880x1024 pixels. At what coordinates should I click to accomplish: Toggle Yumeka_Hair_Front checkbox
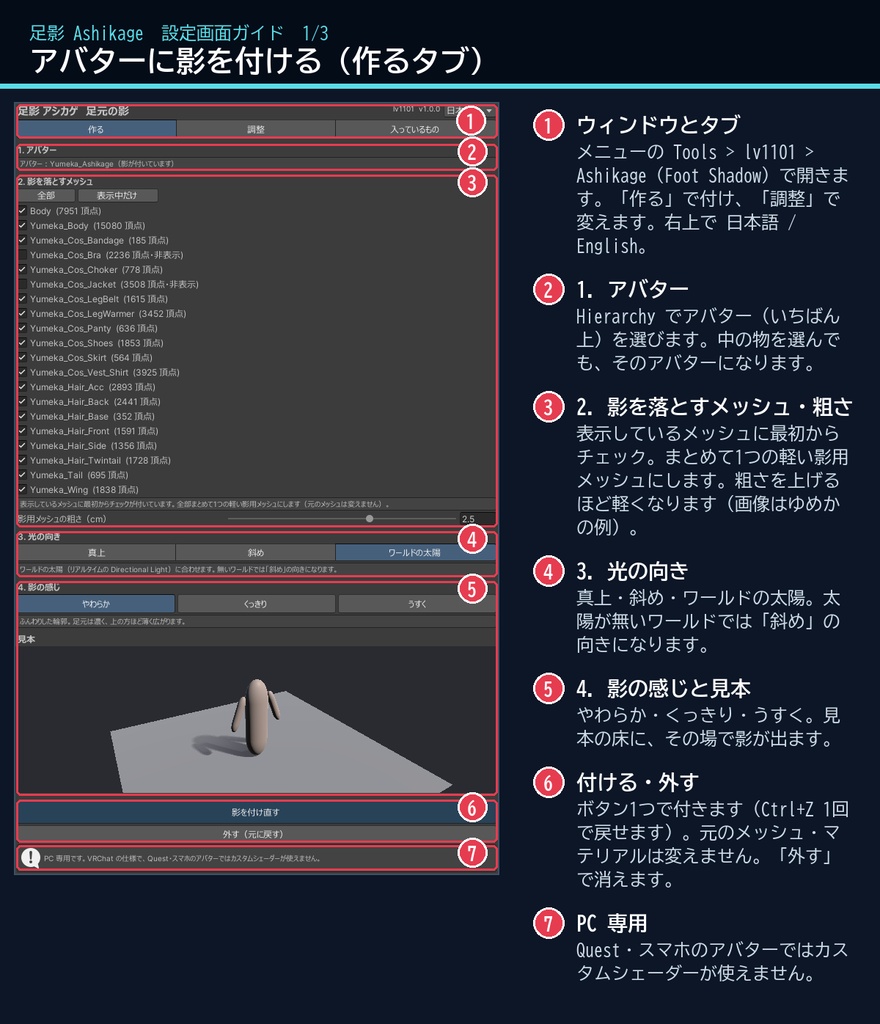(x=22, y=431)
